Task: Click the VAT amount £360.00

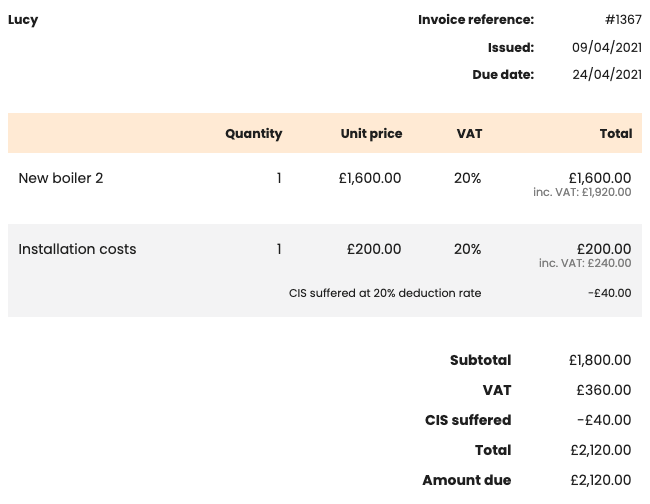Action: (x=603, y=390)
